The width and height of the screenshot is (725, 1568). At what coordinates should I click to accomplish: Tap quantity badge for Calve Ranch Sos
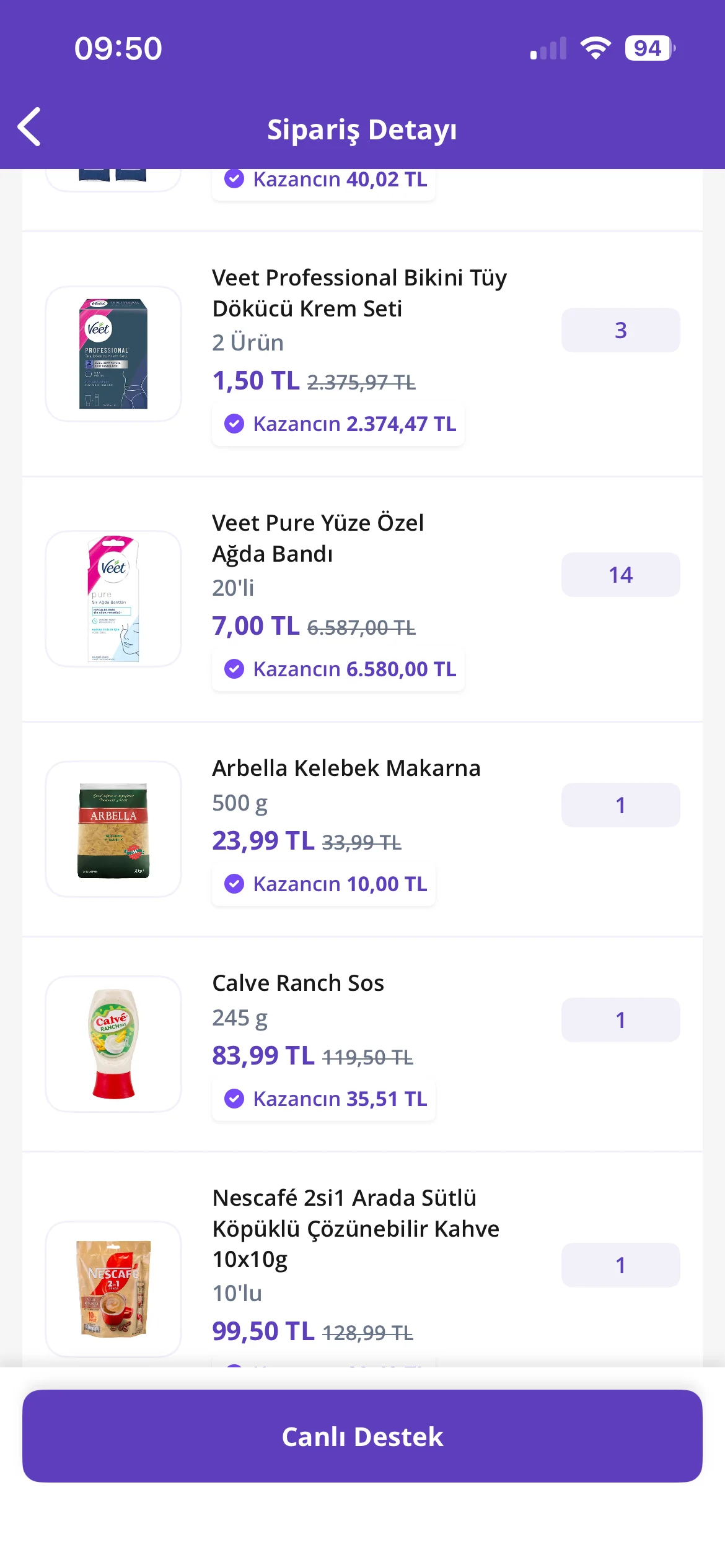[620, 1020]
